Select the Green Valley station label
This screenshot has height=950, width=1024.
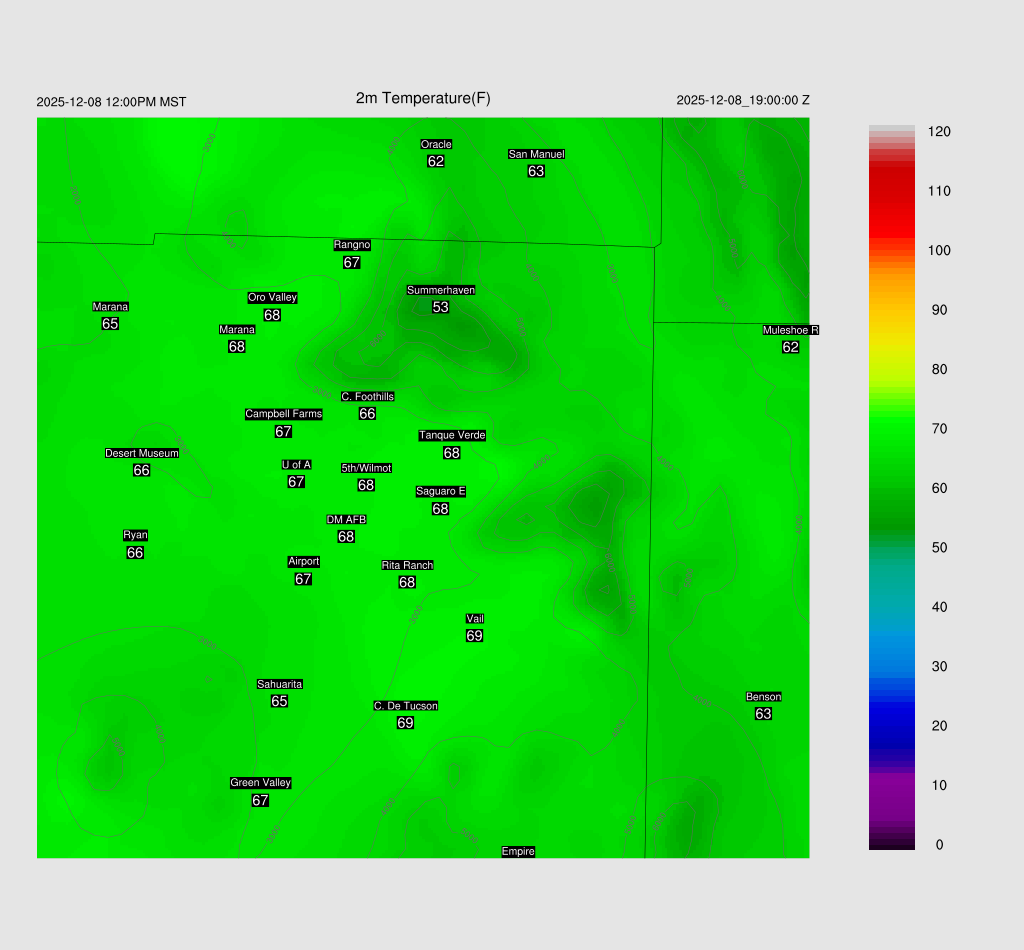[x=260, y=783]
